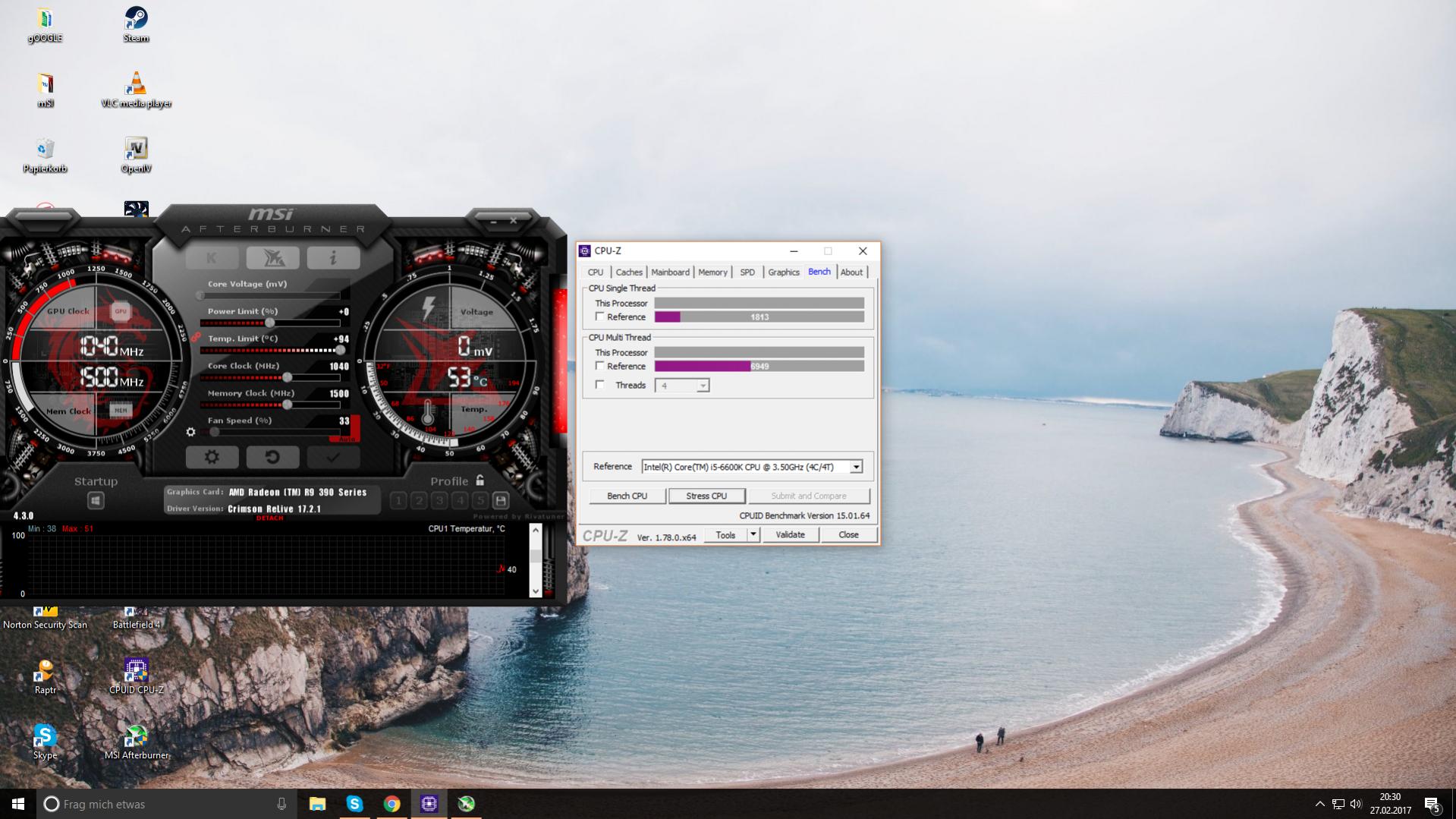Open the Kombustor K button in Afterburner
Screen dimensions: 1456x819
pyautogui.click(x=212, y=258)
